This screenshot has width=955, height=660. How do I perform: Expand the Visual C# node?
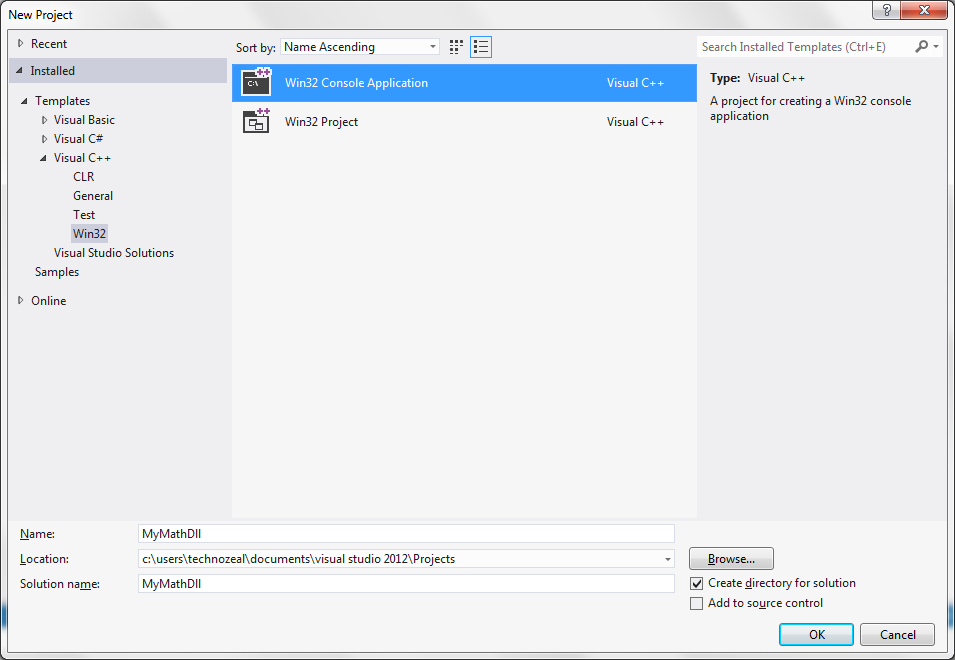(x=44, y=139)
